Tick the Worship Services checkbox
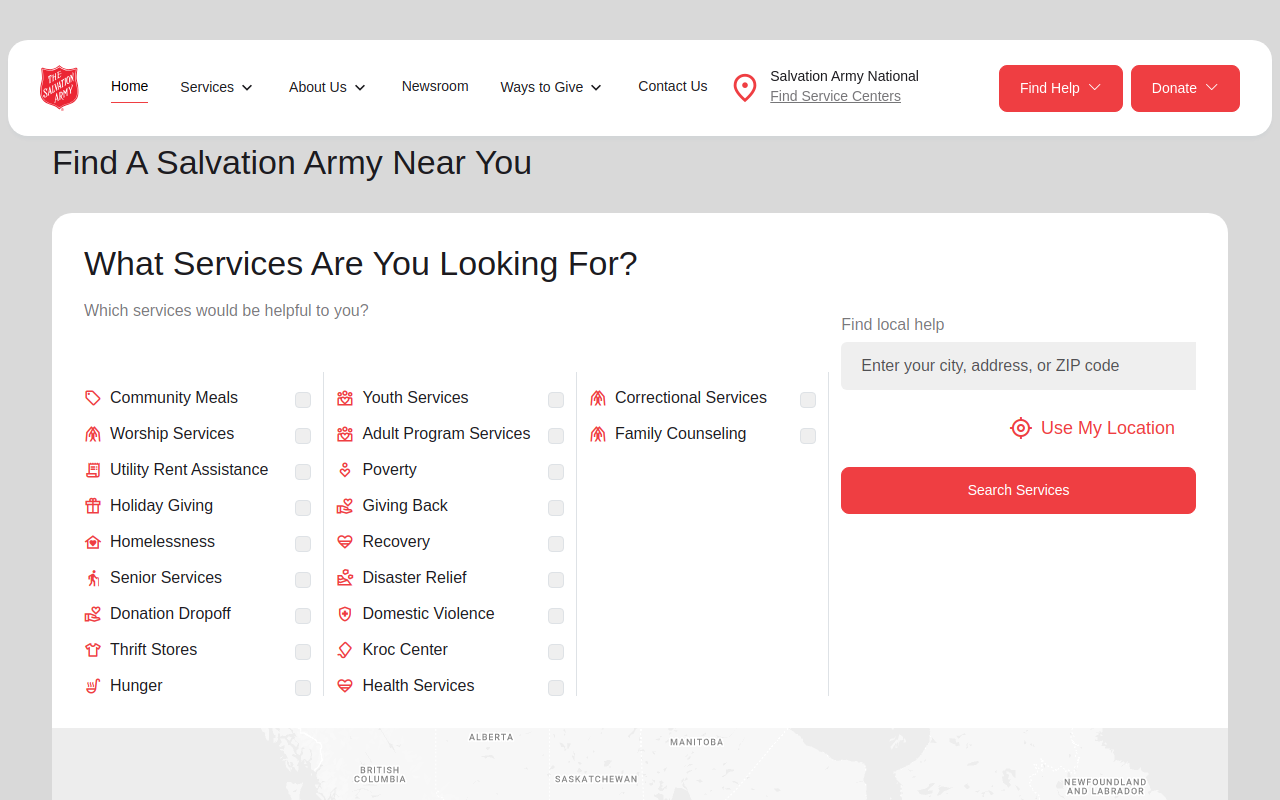 click(303, 436)
